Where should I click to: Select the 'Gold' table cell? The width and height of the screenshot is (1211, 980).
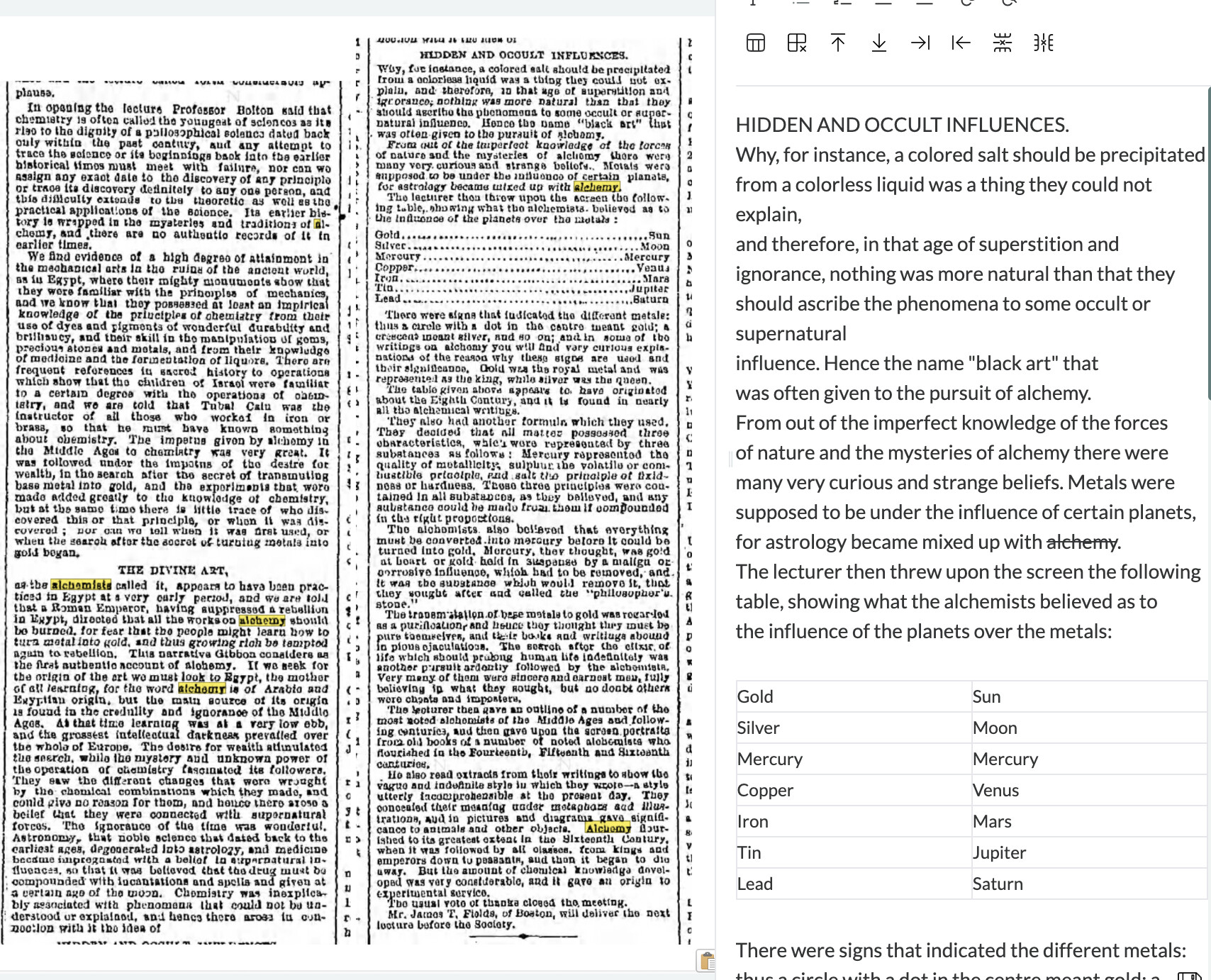755,696
